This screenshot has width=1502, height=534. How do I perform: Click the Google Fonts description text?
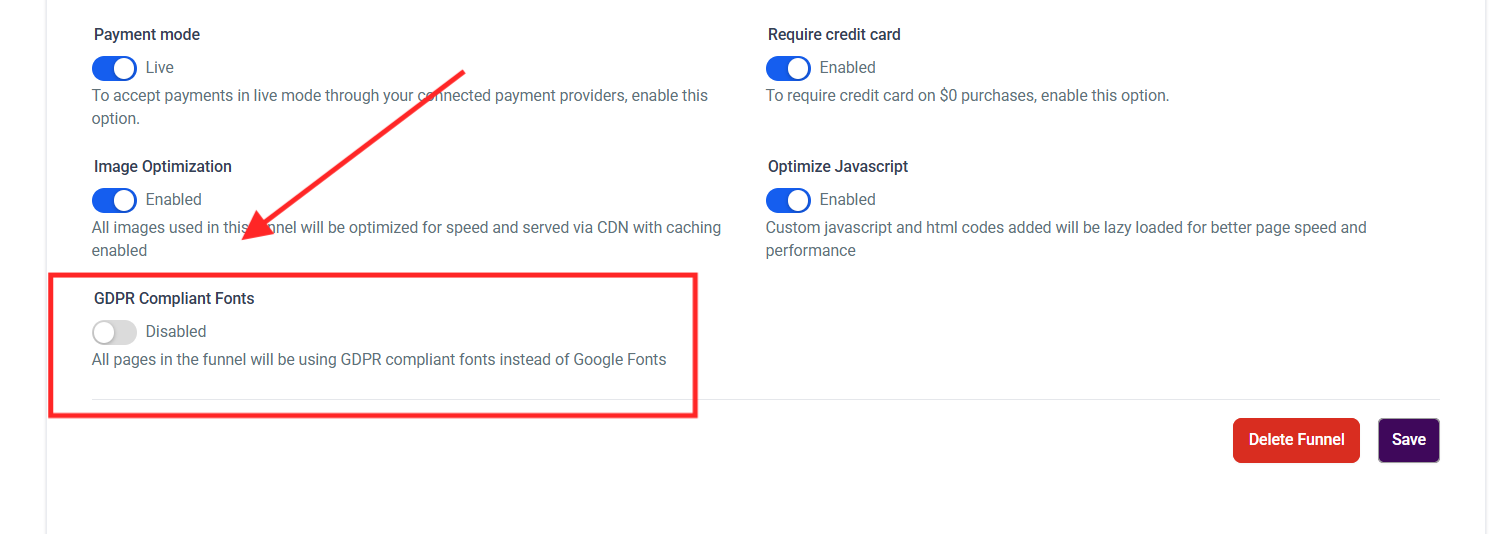pos(379,360)
